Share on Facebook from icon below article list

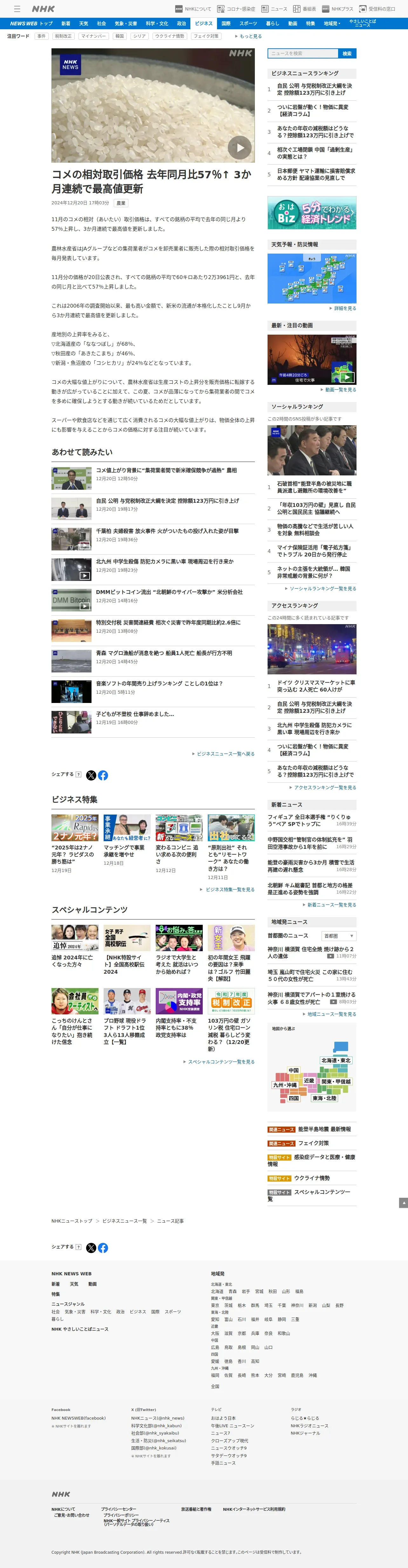tap(103, 775)
